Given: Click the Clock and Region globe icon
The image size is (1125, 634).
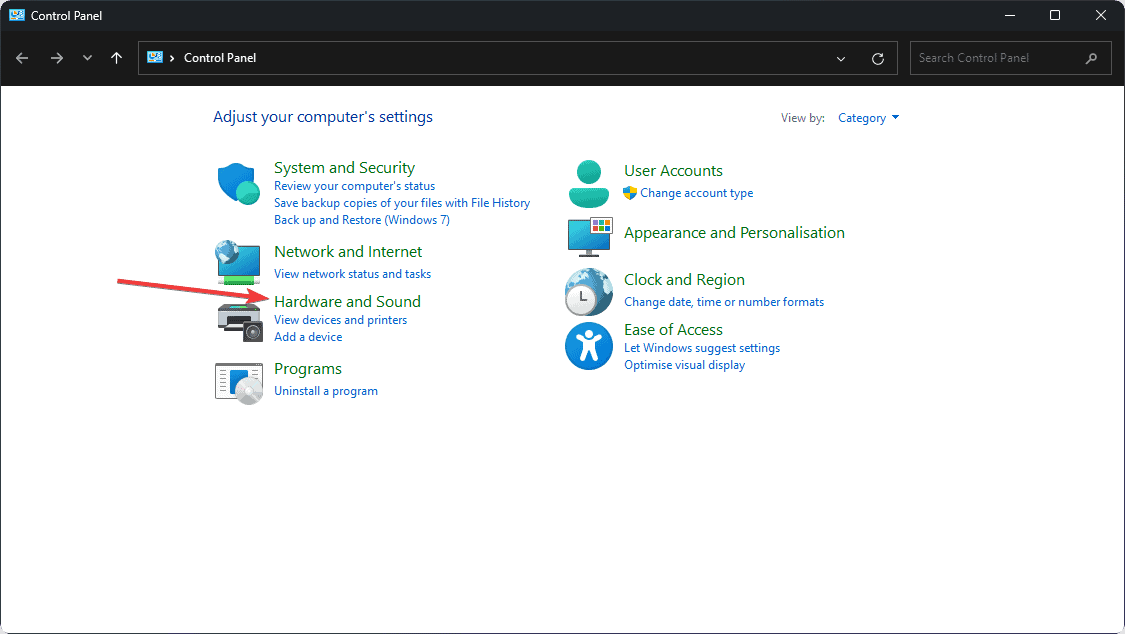Looking at the screenshot, I should click(x=589, y=292).
